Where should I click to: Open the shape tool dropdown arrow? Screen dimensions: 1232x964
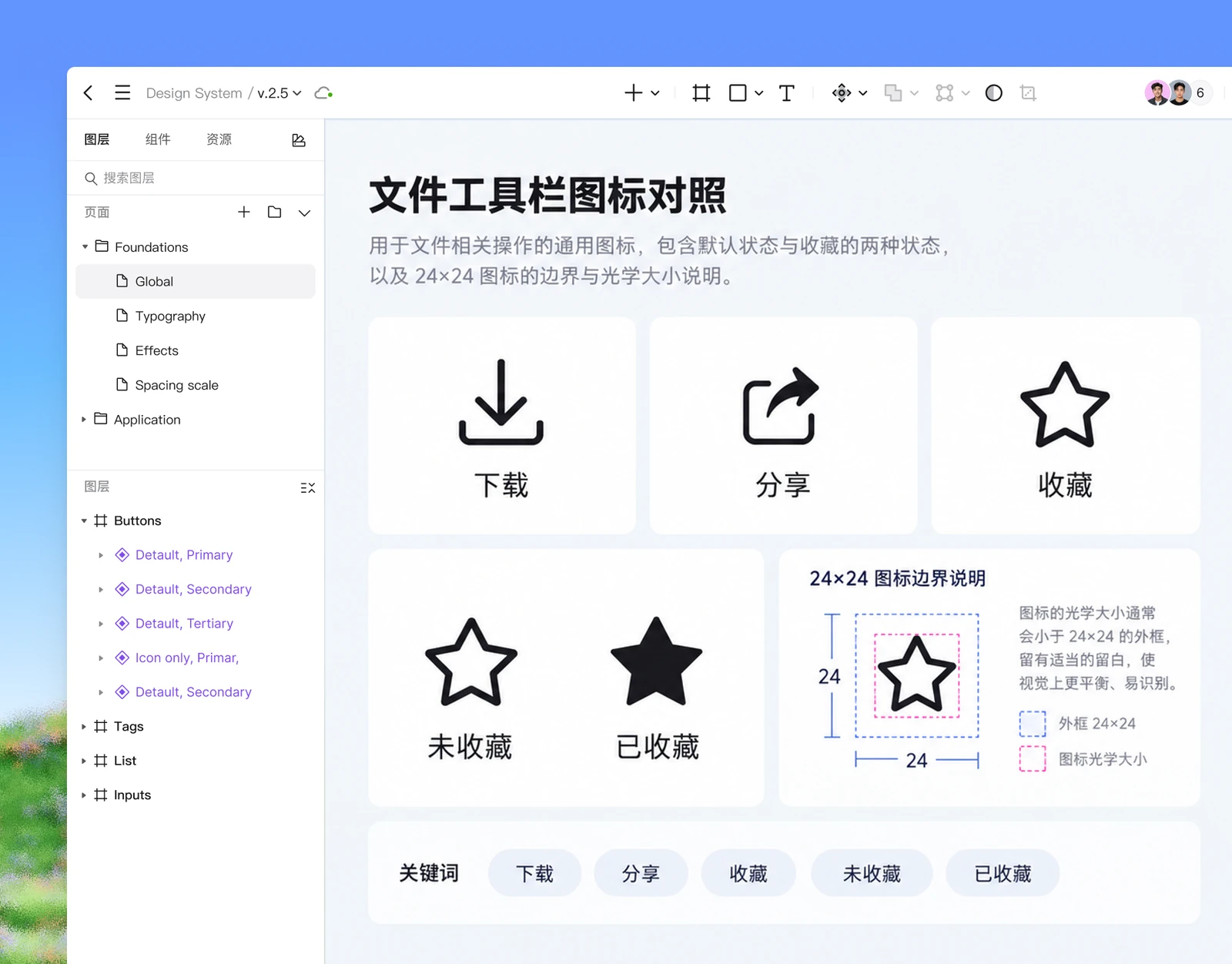759,93
